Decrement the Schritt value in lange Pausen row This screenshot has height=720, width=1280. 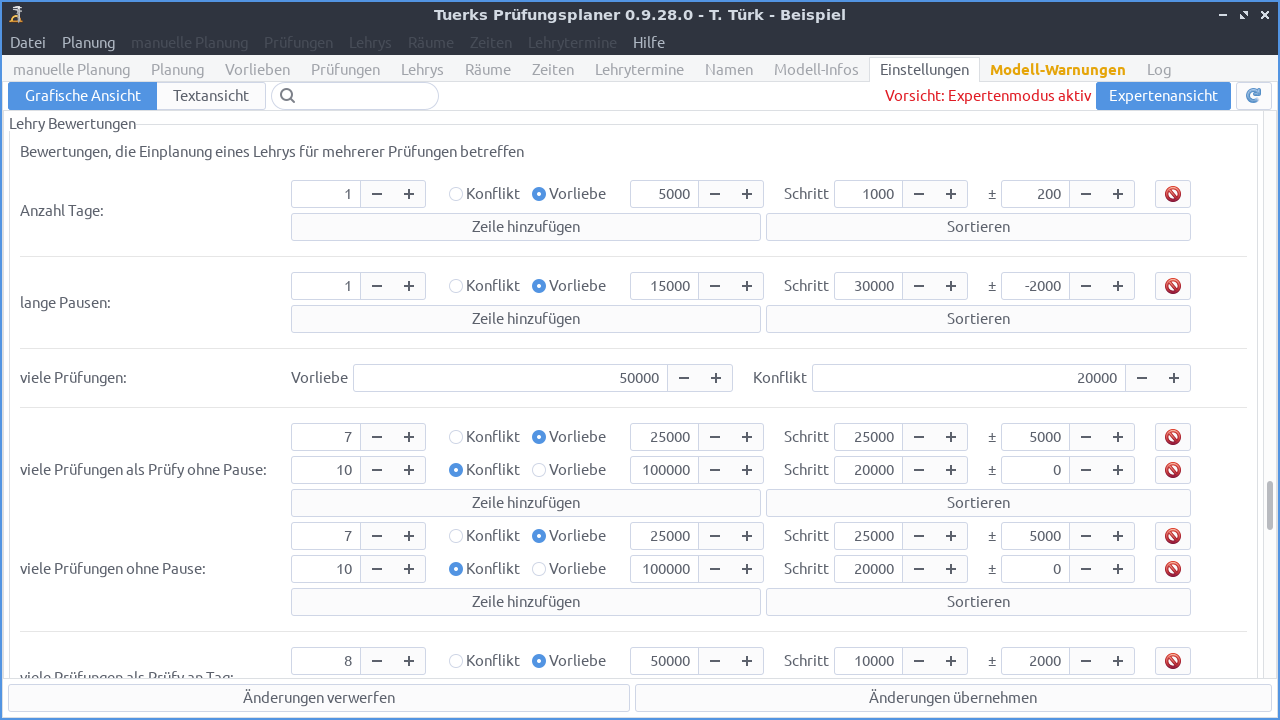tap(919, 285)
